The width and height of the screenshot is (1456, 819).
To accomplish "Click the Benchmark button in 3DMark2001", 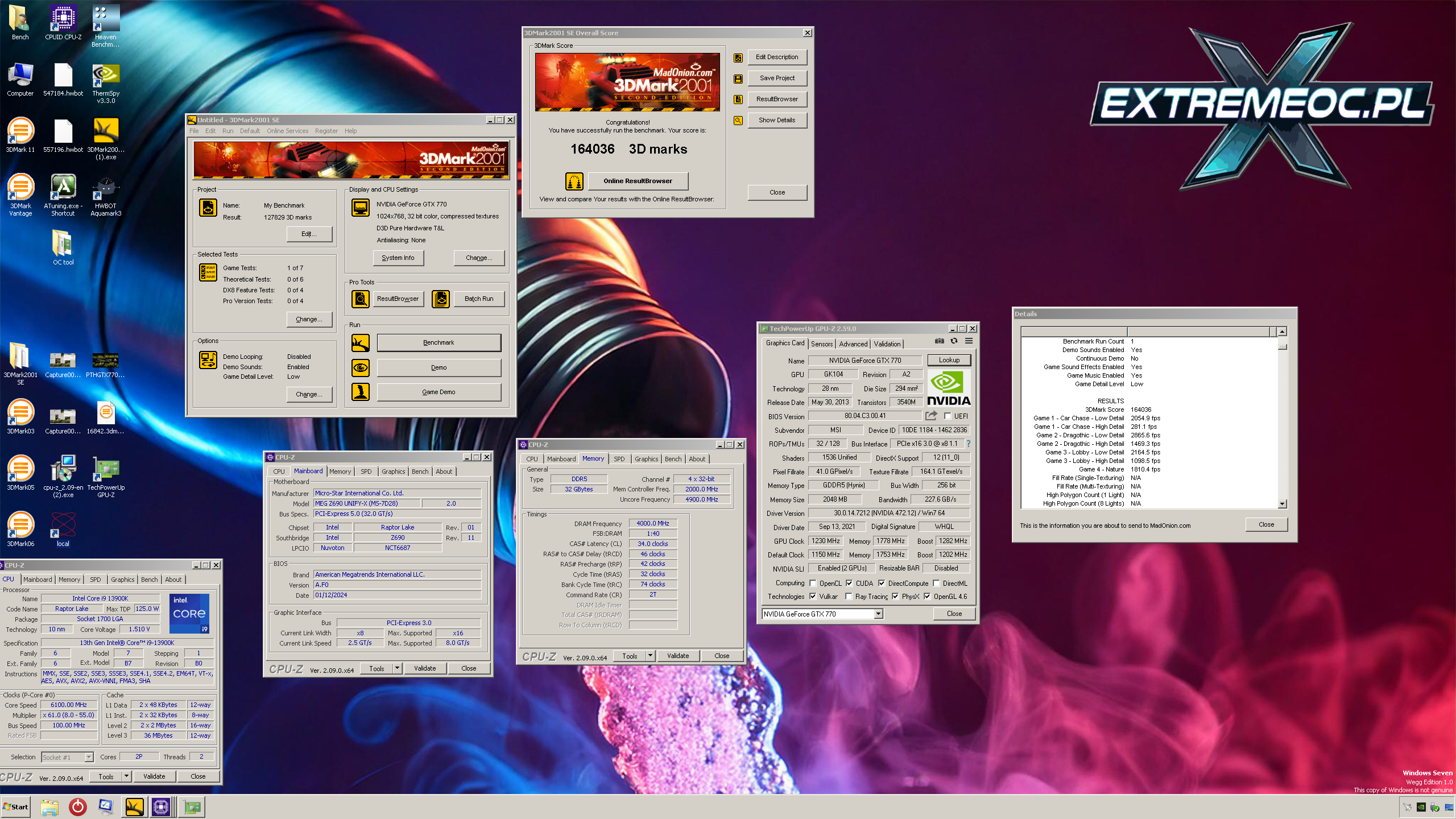I will pyautogui.click(x=439, y=342).
